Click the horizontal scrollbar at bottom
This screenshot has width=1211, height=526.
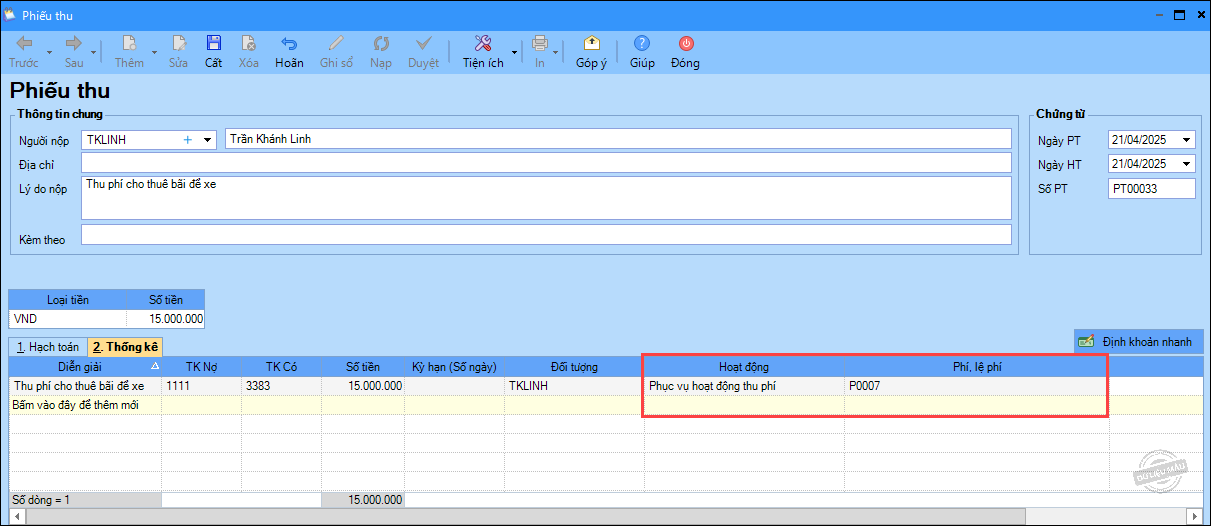pyautogui.click(x=600, y=517)
